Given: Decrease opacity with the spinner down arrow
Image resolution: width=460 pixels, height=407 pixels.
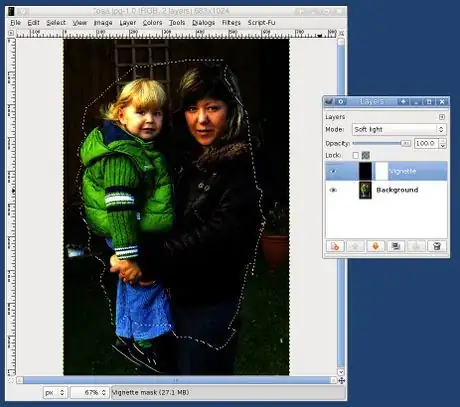Looking at the screenshot, I should [x=443, y=146].
